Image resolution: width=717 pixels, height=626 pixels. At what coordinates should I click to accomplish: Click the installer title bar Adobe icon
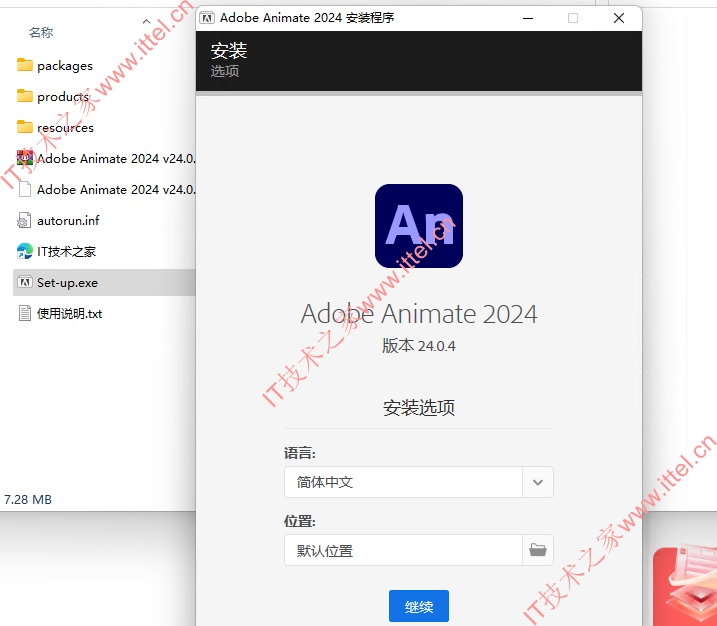[207, 18]
